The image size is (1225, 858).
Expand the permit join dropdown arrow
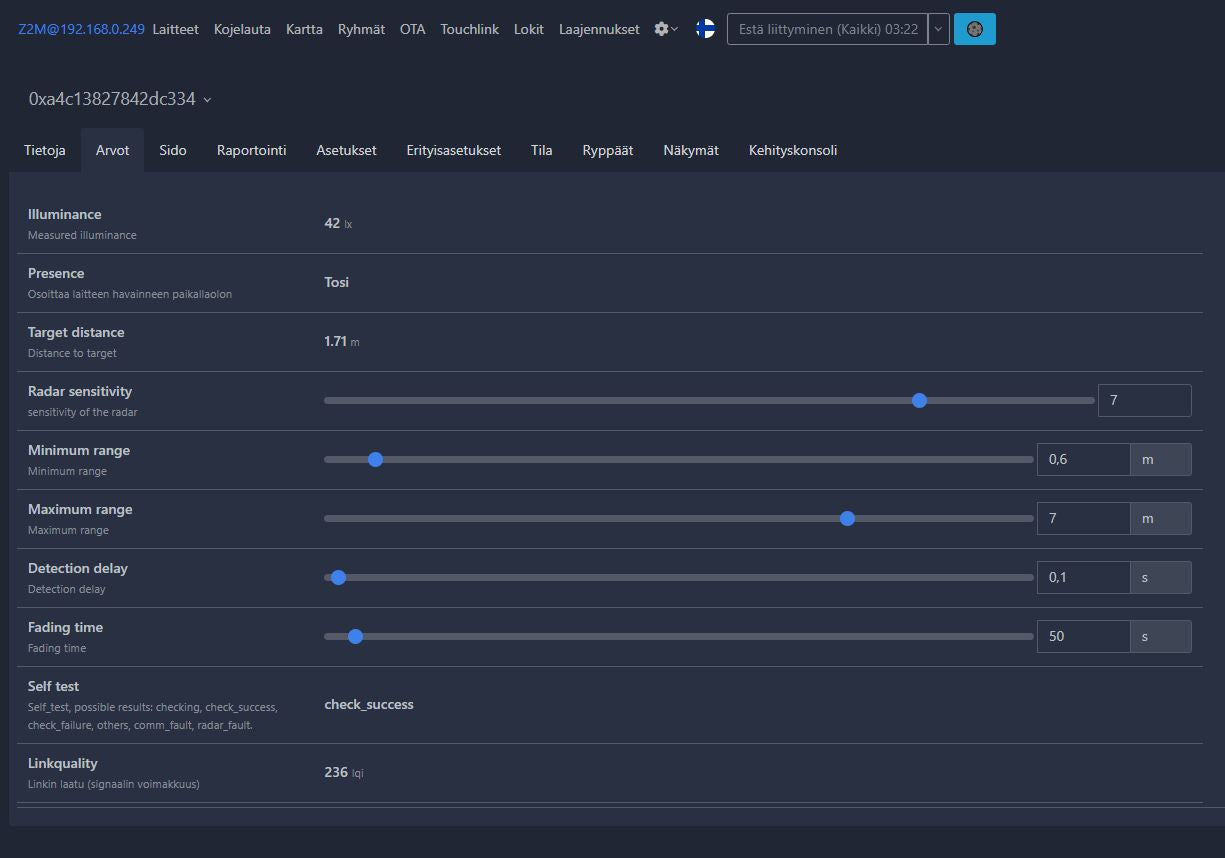point(938,29)
